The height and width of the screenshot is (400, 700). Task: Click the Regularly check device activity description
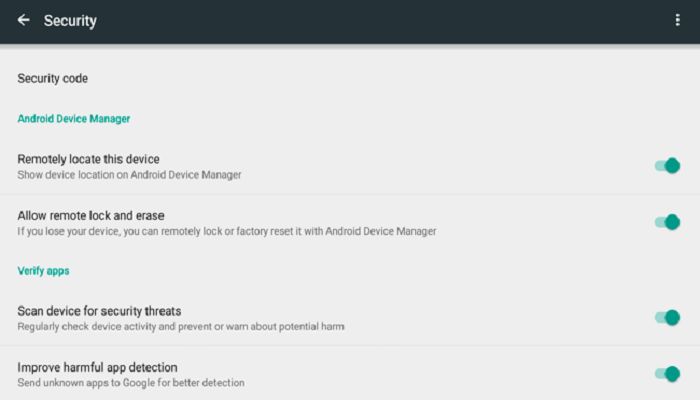181,327
